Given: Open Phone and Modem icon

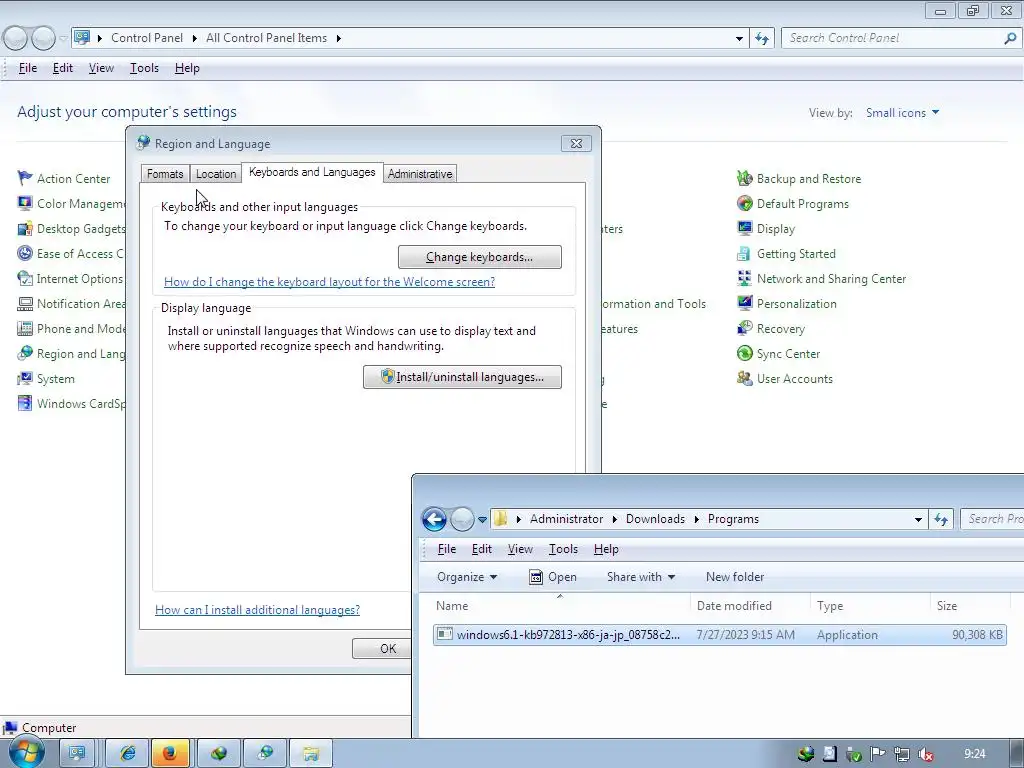Looking at the screenshot, I should coord(25,328).
